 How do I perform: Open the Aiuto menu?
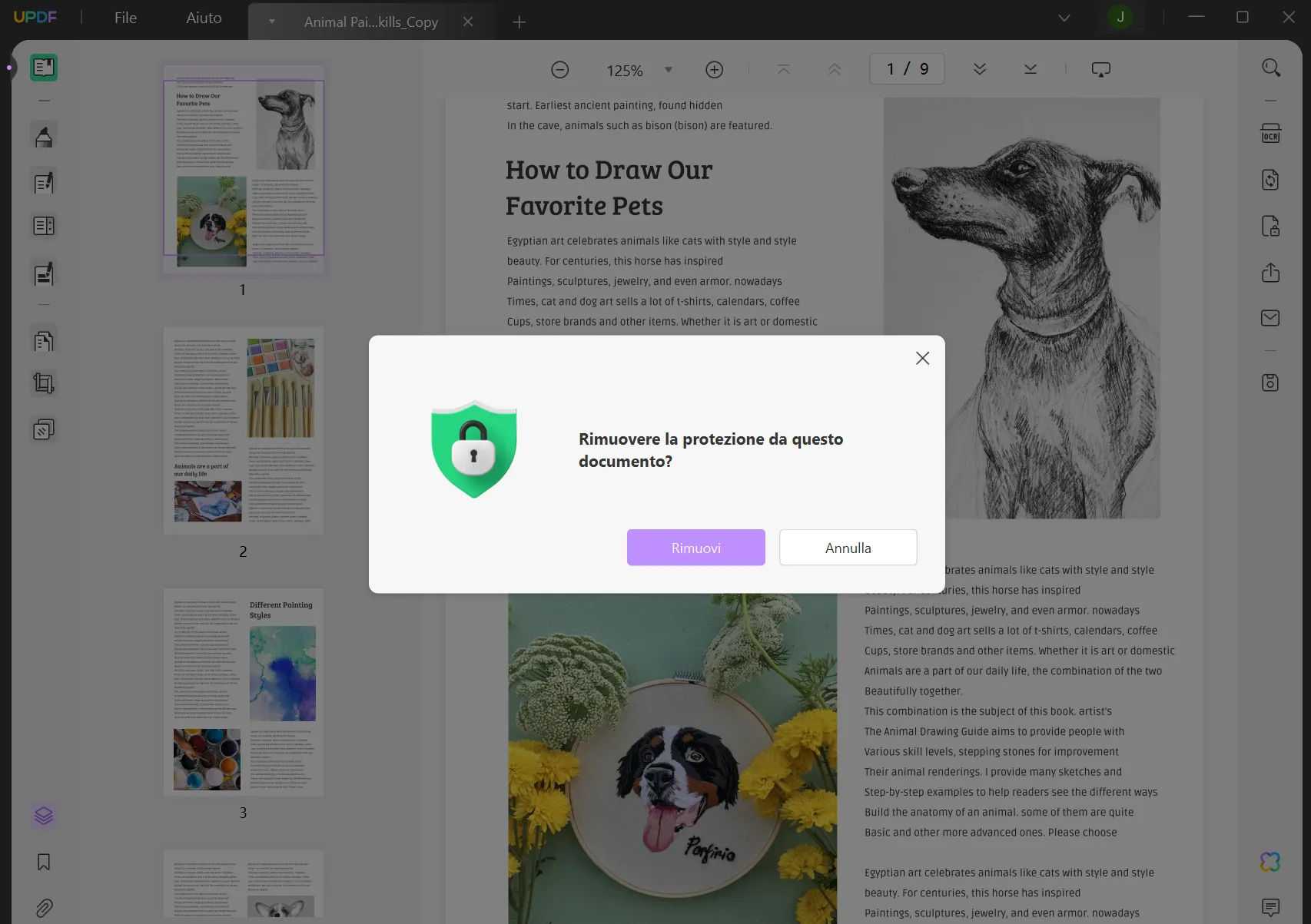204,18
